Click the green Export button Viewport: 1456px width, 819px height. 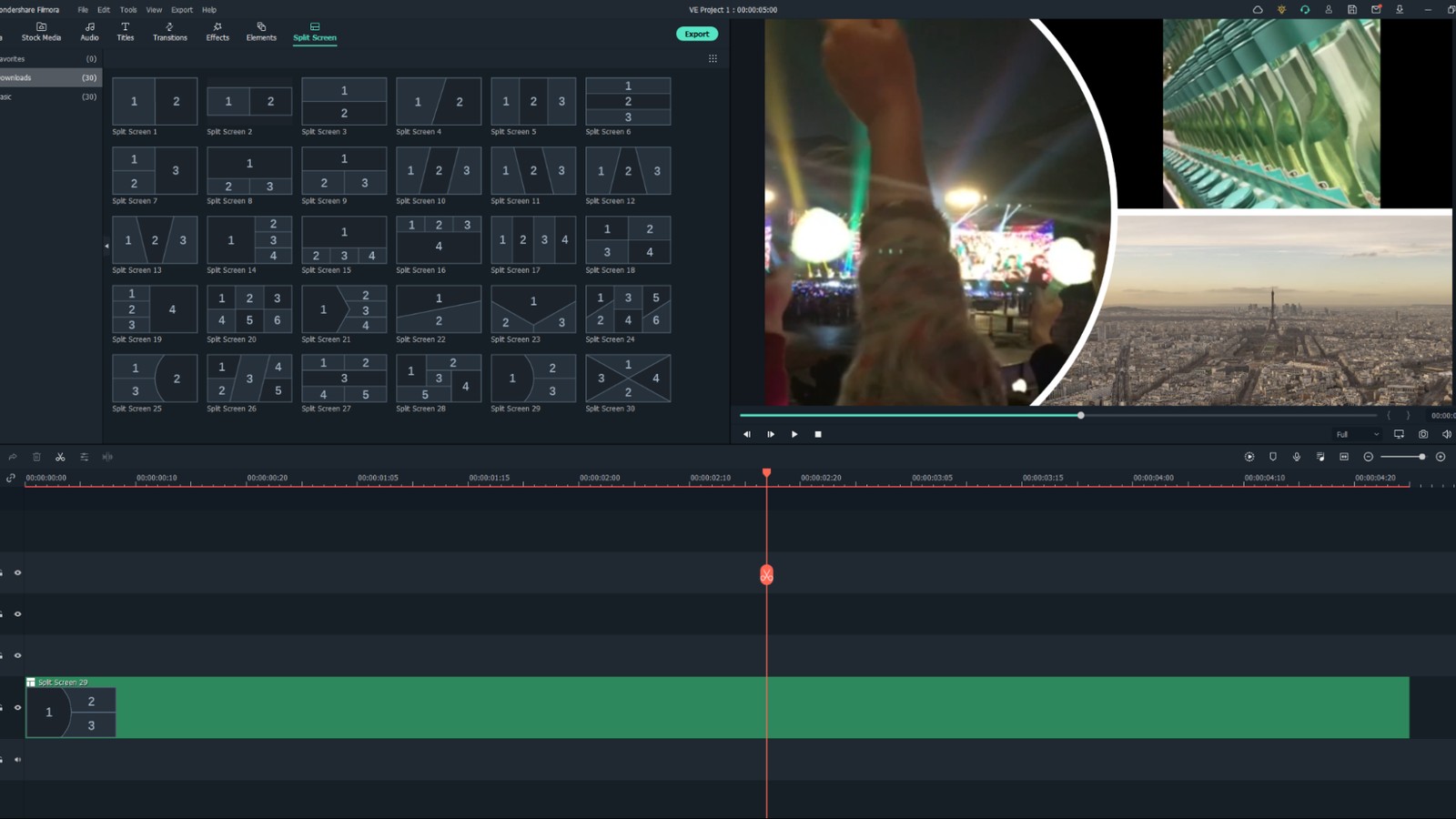[x=697, y=34]
